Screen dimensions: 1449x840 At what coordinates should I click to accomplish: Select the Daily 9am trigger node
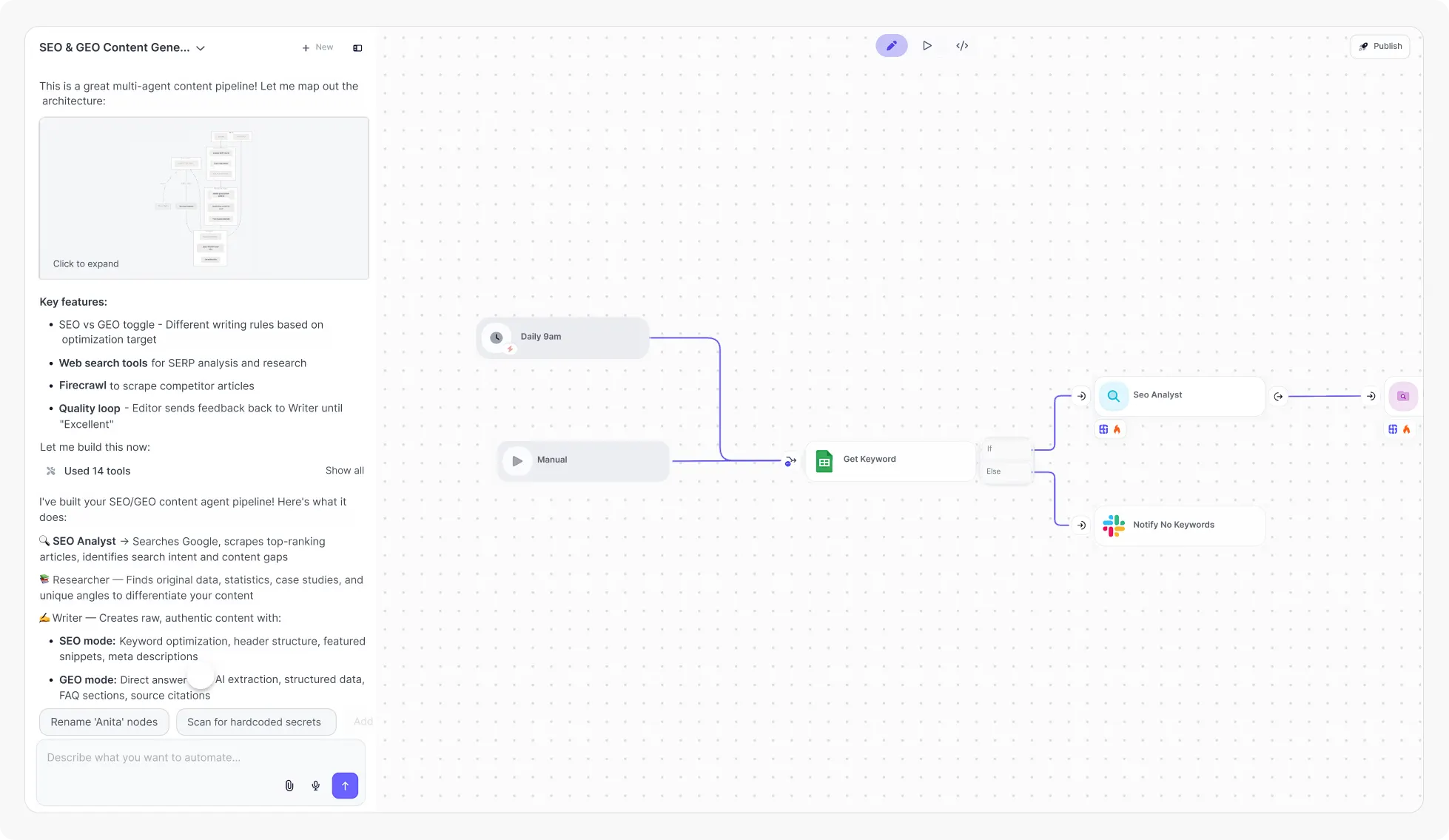coord(562,337)
